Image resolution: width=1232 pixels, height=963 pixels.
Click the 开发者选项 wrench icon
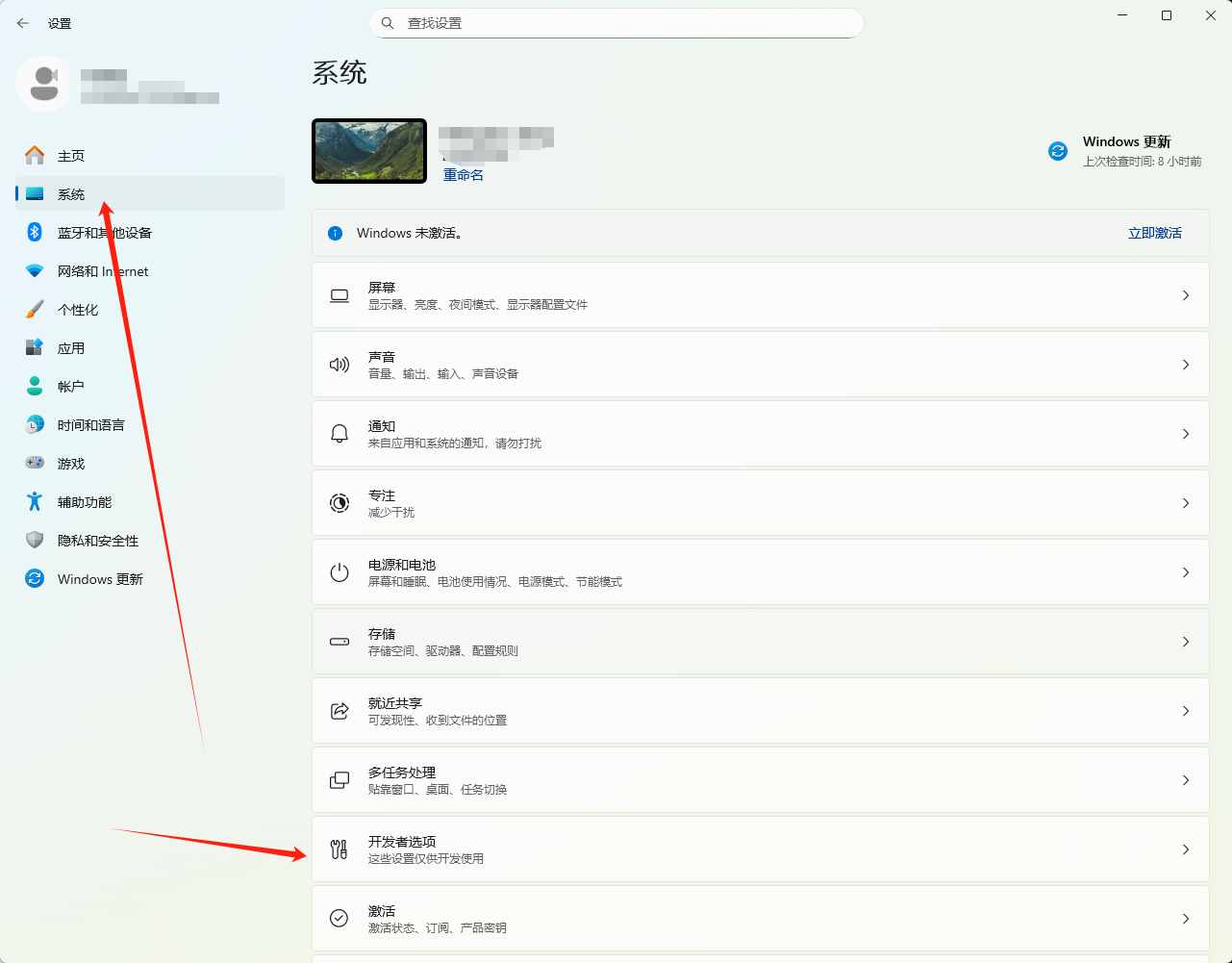coord(339,849)
